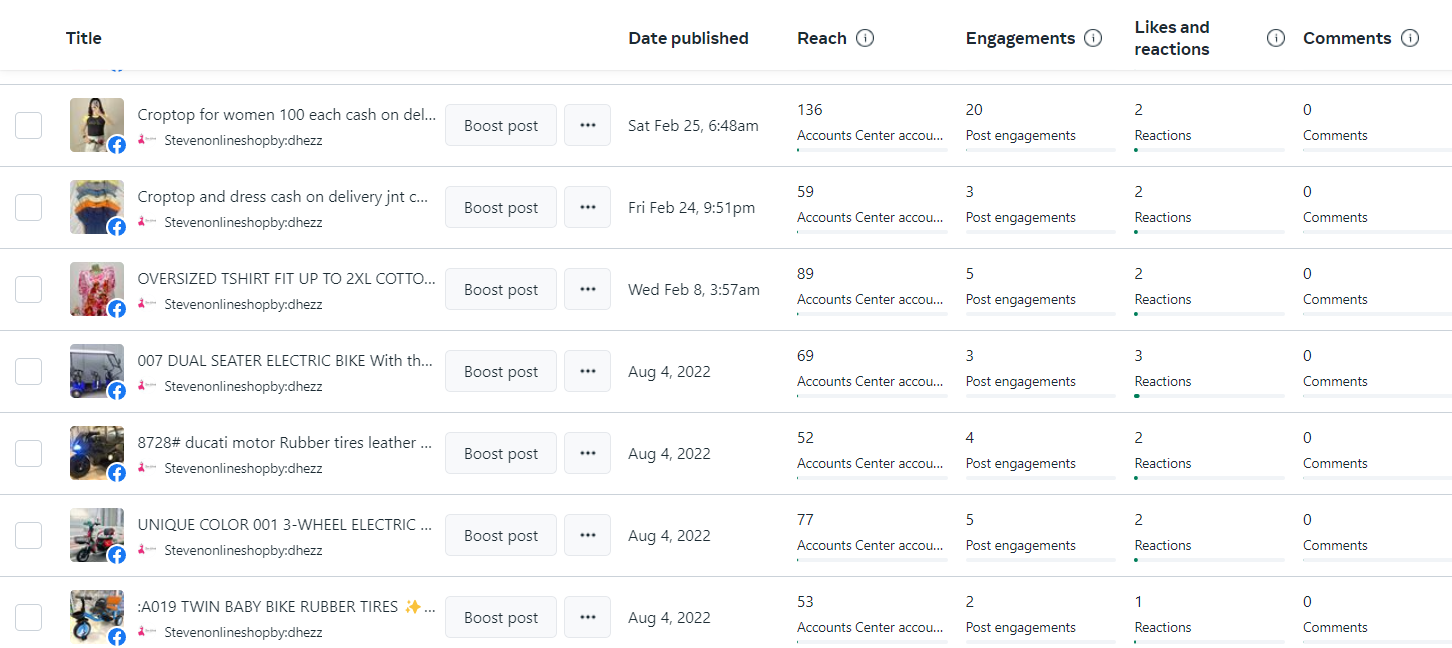Image resolution: width=1452 pixels, height=648 pixels.
Task: Click the Engagements column info icon
Action: (1093, 38)
